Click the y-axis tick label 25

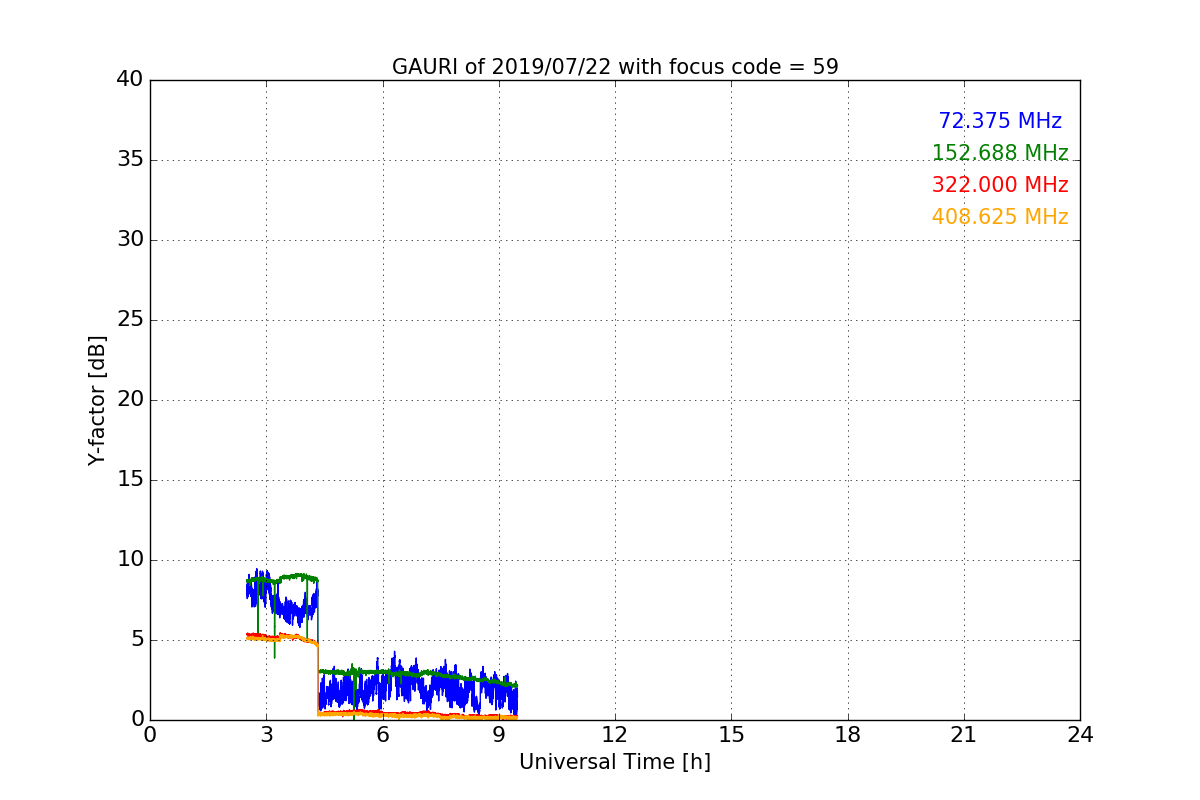(x=130, y=320)
